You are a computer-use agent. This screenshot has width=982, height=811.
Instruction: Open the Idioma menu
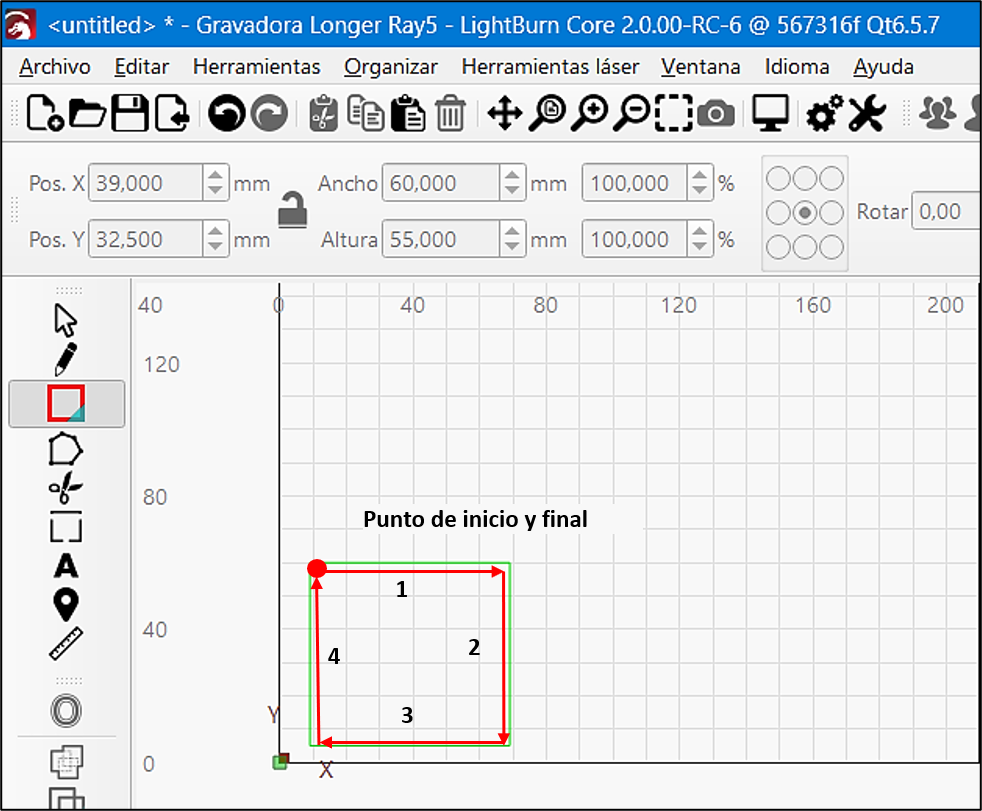797,66
